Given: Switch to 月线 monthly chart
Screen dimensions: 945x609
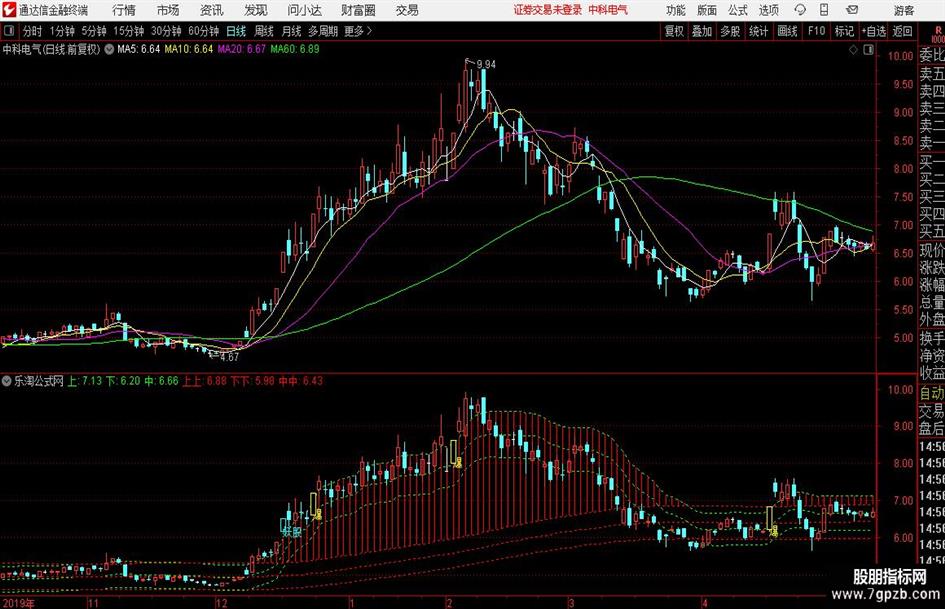Looking at the screenshot, I should (x=291, y=31).
